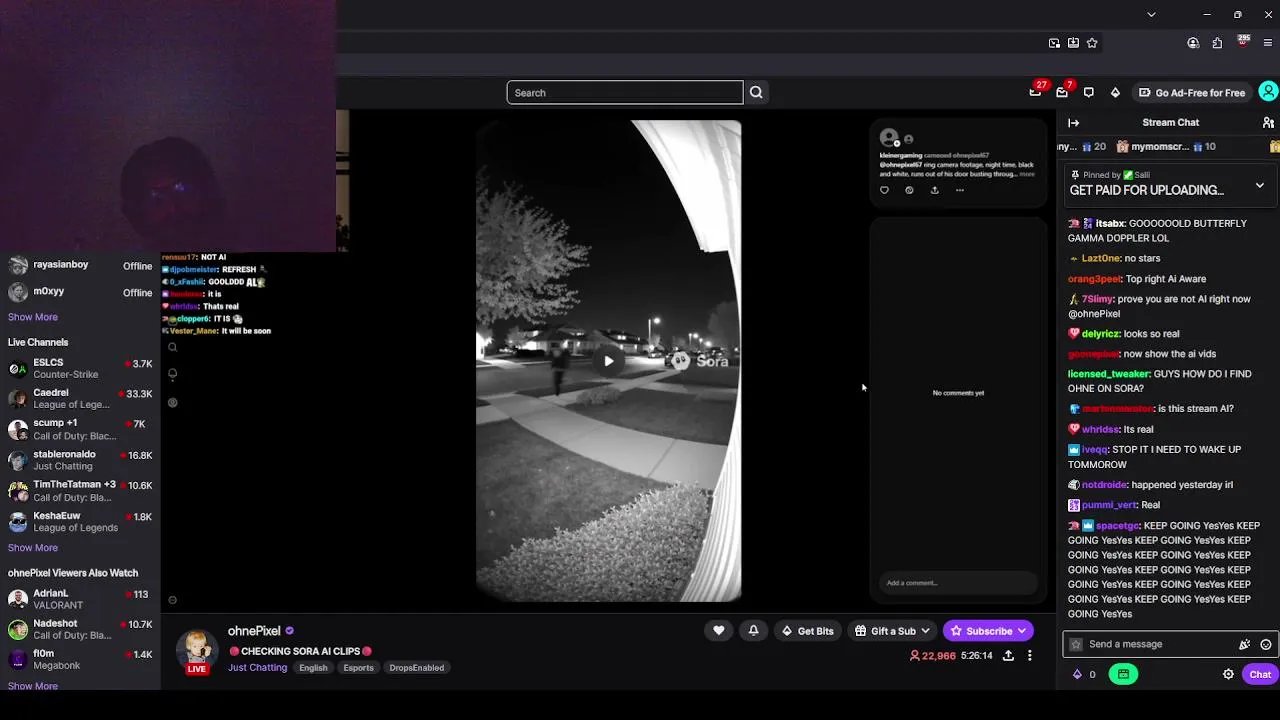Open the stream three-dot options menu

(1029, 656)
